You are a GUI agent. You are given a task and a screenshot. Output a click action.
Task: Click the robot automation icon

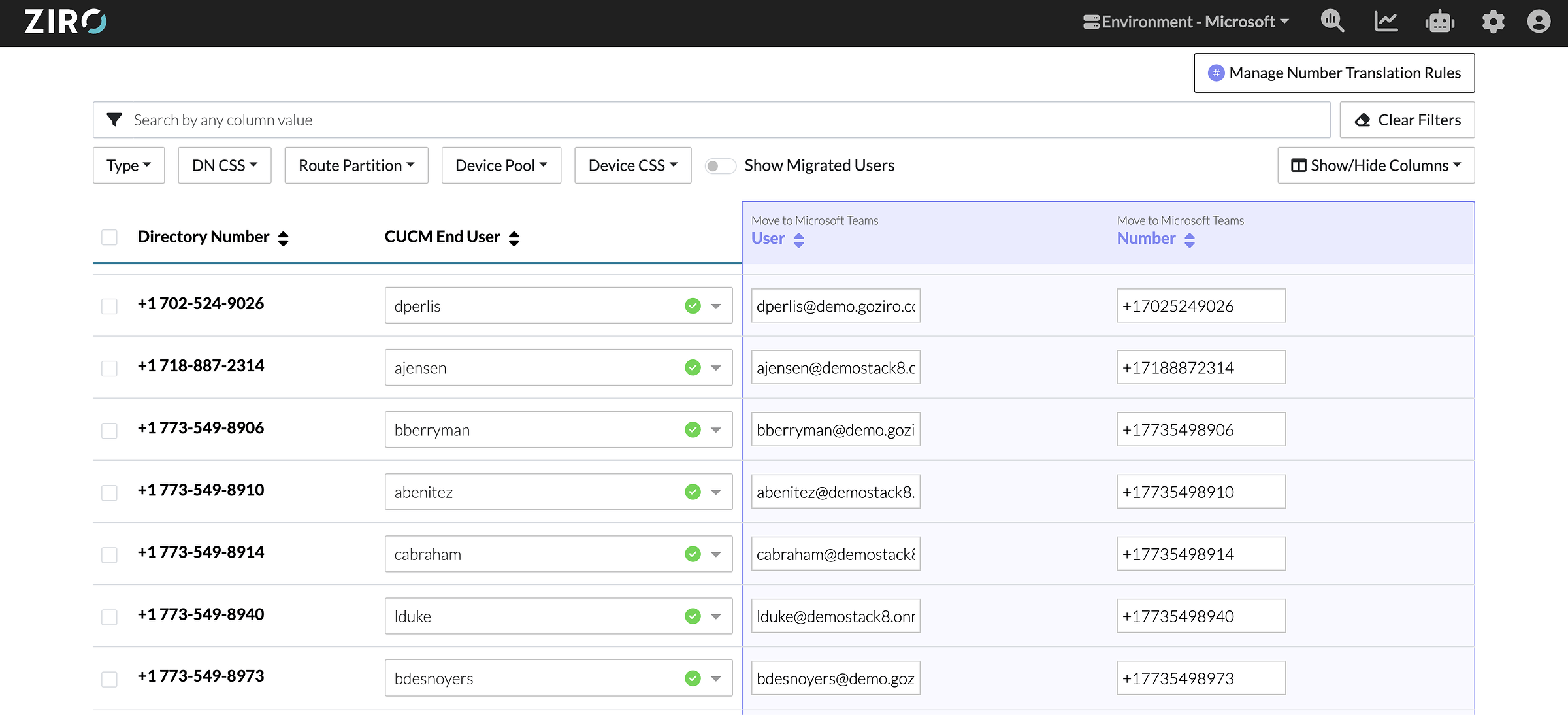point(1439,21)
